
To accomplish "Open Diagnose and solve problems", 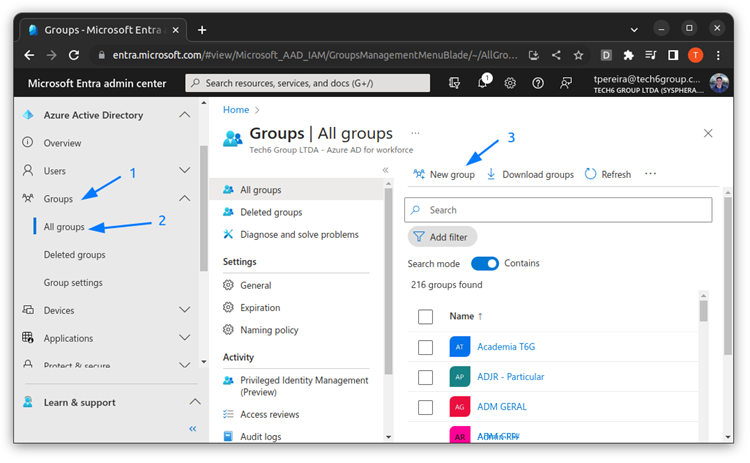I will (298, 234).
